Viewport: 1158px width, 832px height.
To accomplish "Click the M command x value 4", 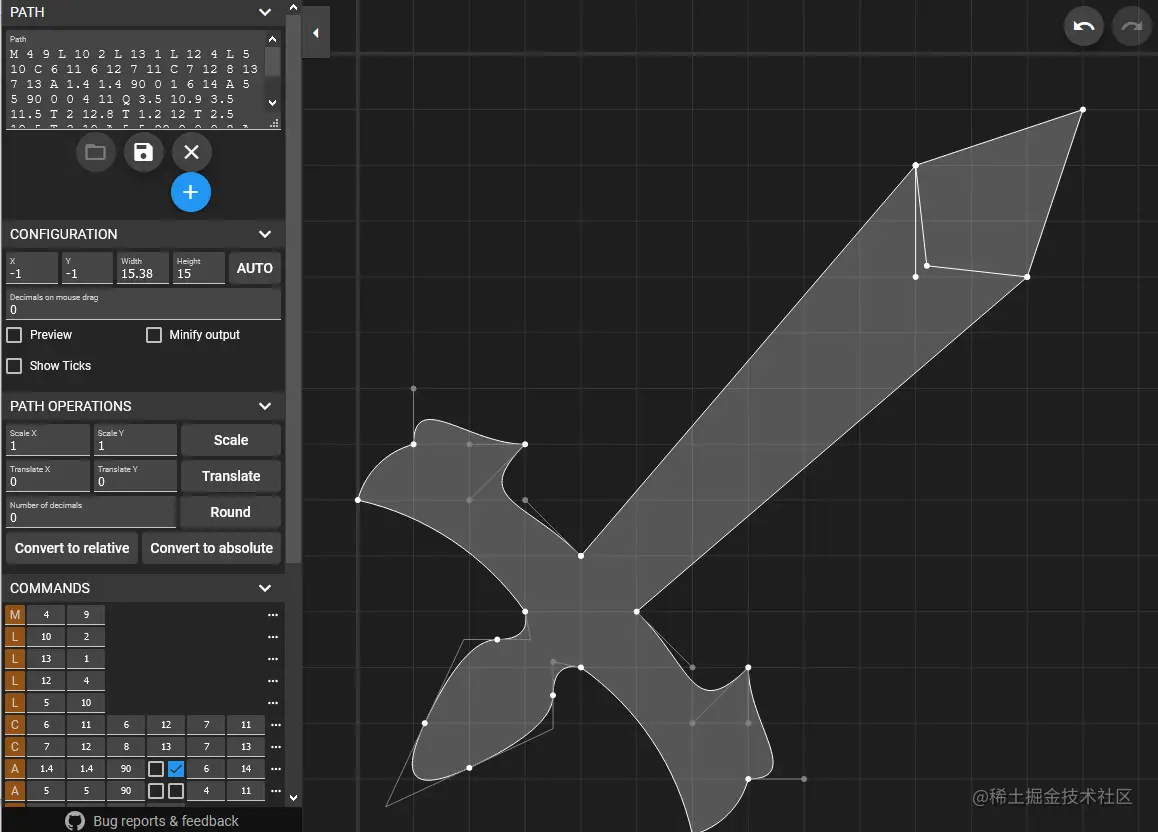I will (46, 615).
